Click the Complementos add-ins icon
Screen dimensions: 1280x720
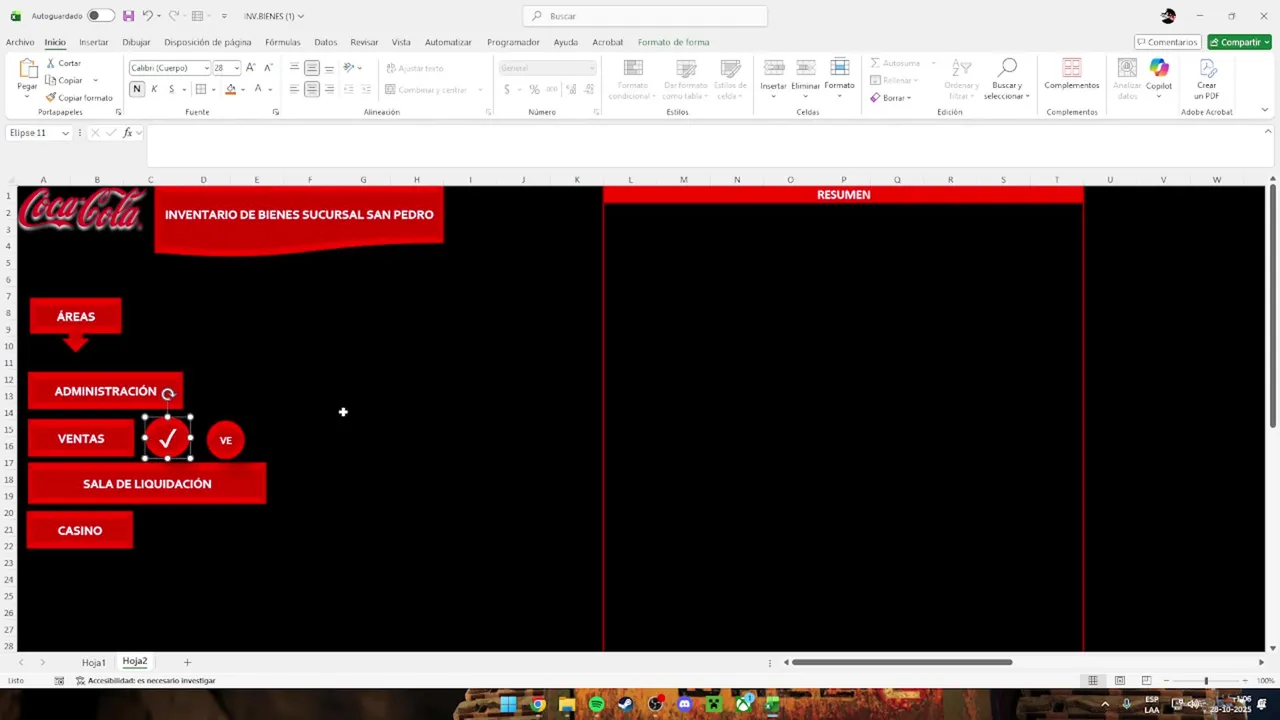[1072, 75]
